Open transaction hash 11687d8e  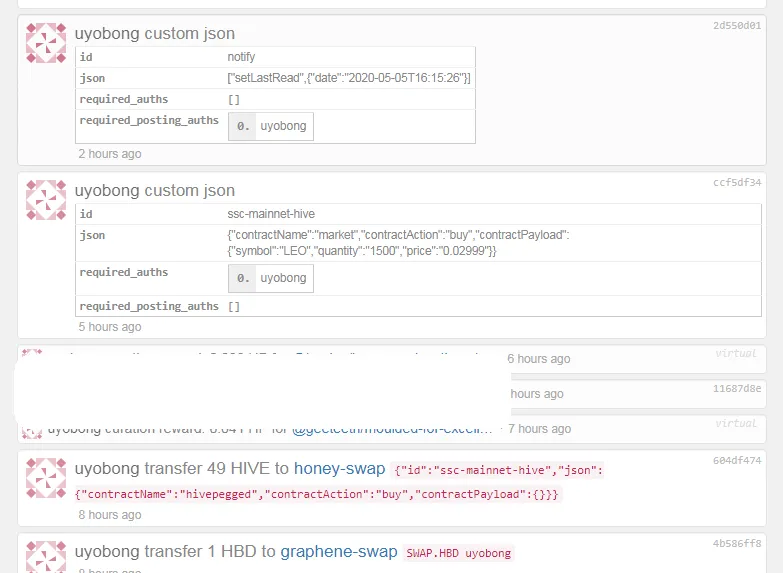737,388
